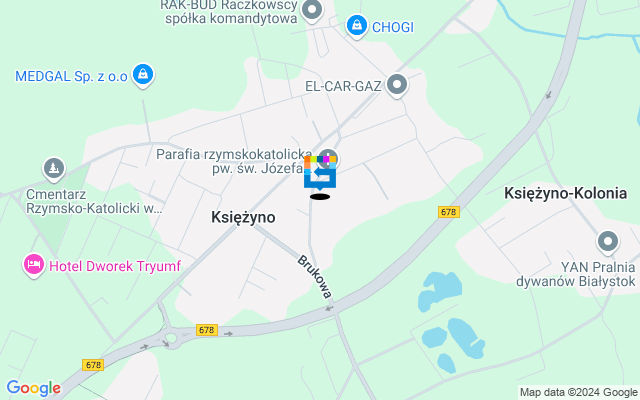Click the Hotel Dworek Tryumf label
640x400 pixels.
pos(115,266)
